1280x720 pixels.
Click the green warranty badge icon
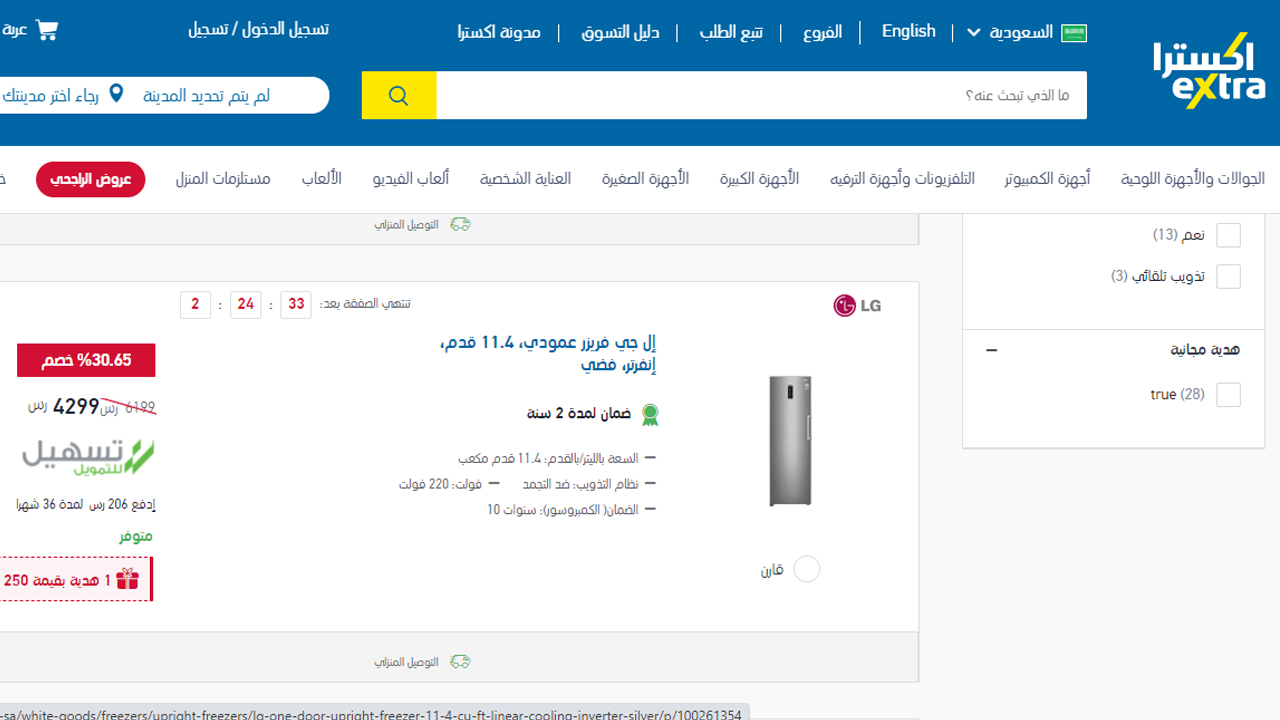(650, 414)
